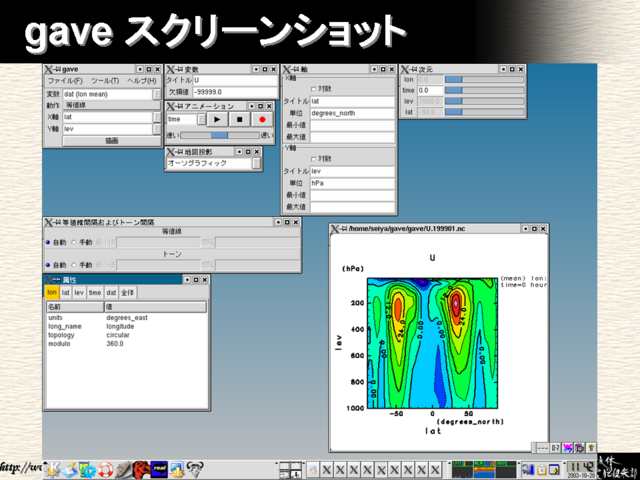This screenshot has width=640, height=480.
Task: Switch to the lev attribute tab
Action: click(79, 293)
